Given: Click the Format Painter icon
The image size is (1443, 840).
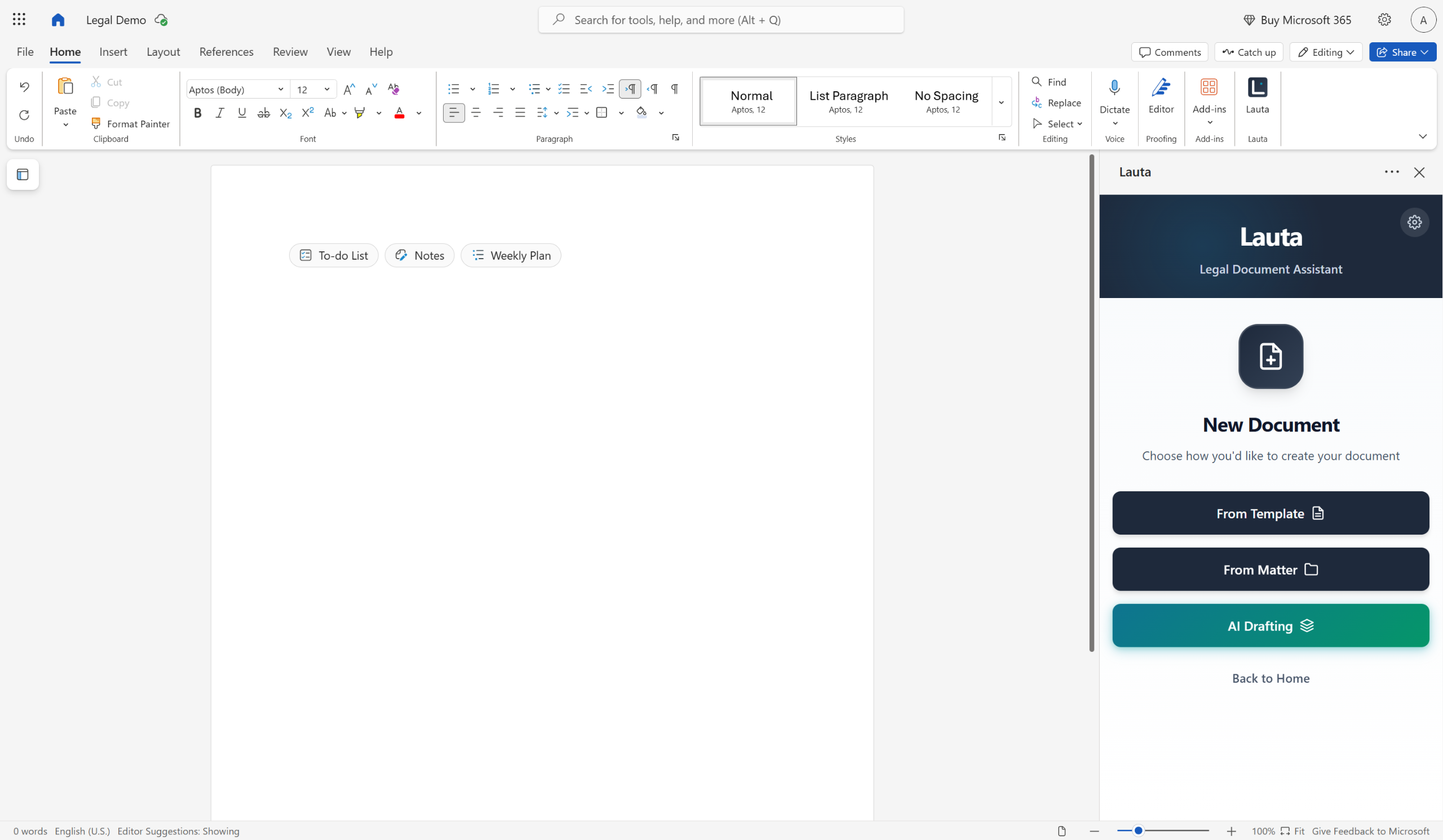Looking at the screenshot, I should (x=96, y=123).
